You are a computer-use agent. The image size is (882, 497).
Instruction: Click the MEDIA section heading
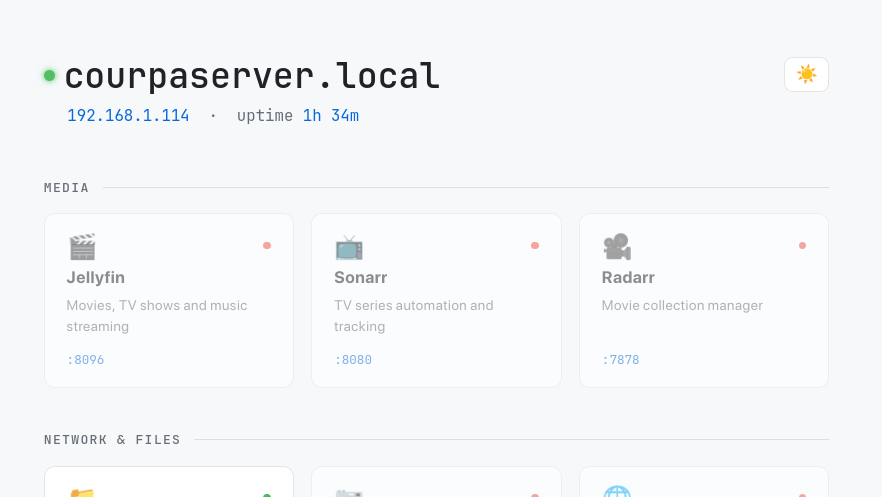(66, 188)
